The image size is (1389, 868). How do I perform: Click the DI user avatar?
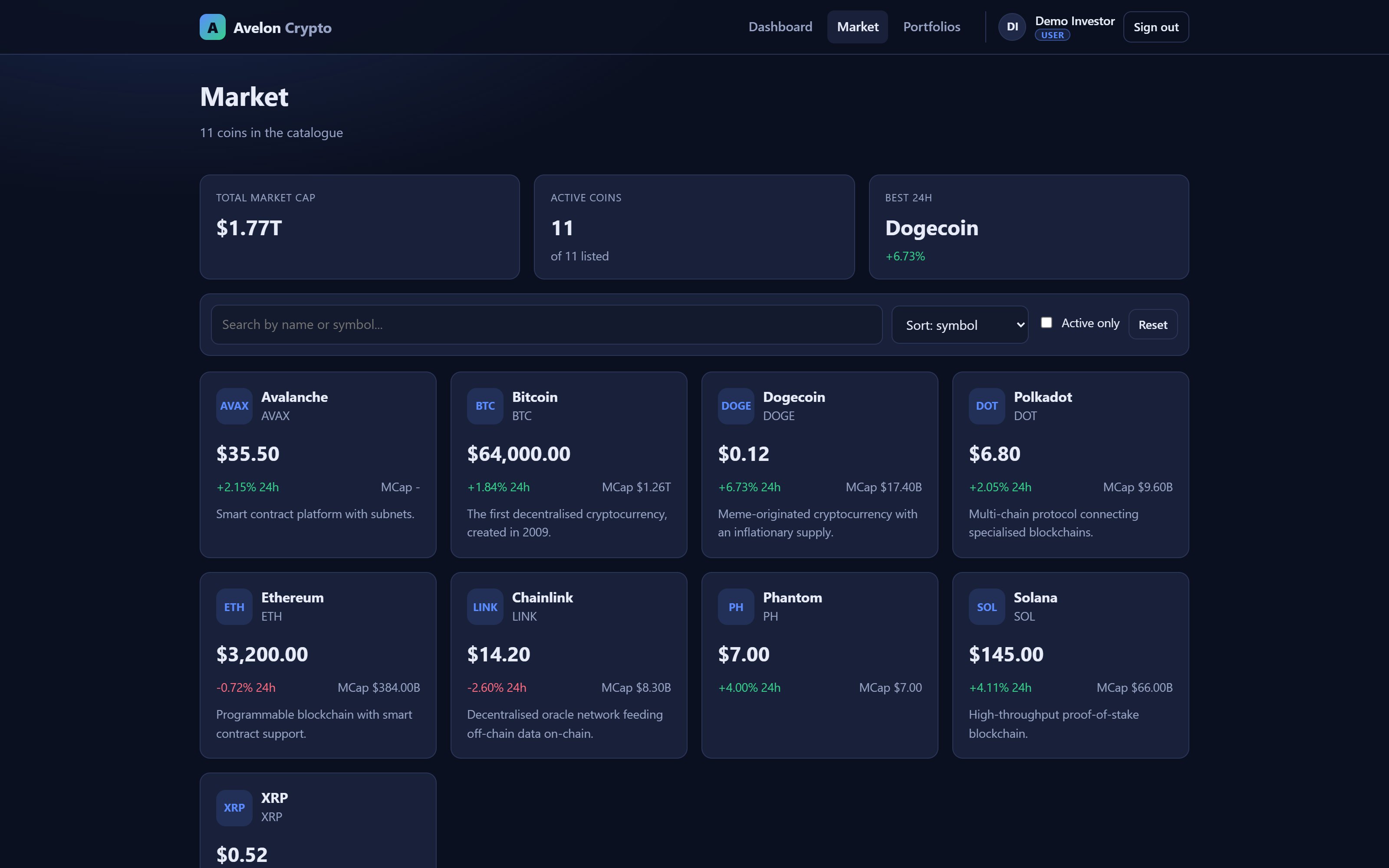pyautogui.click(x=1012, y=27)
